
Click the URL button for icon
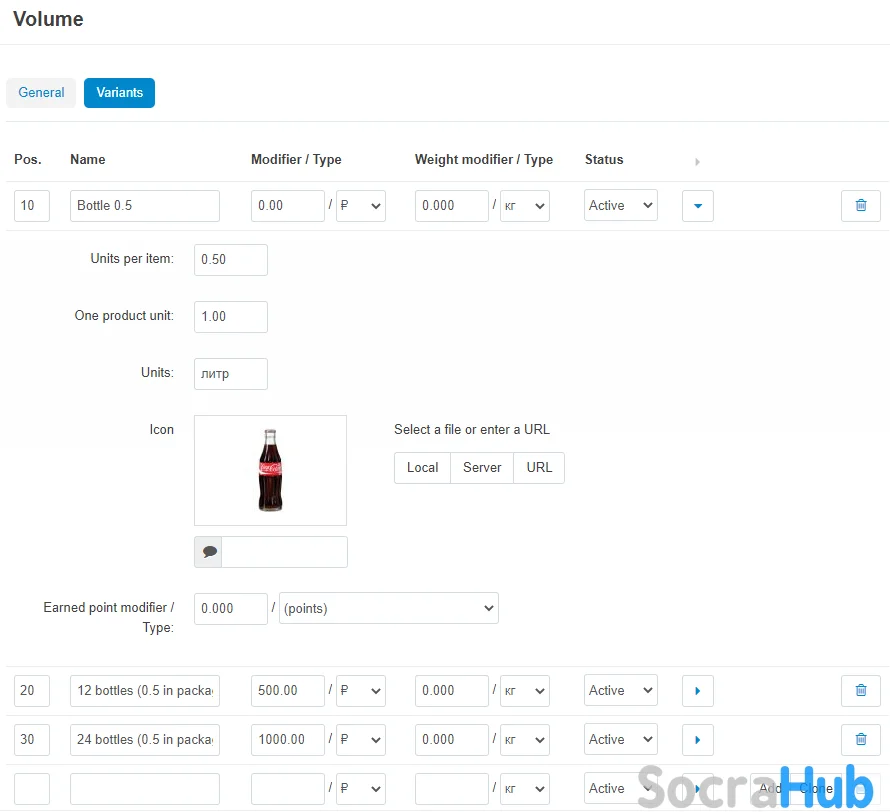pyautogui.click(x=539, y=468)
